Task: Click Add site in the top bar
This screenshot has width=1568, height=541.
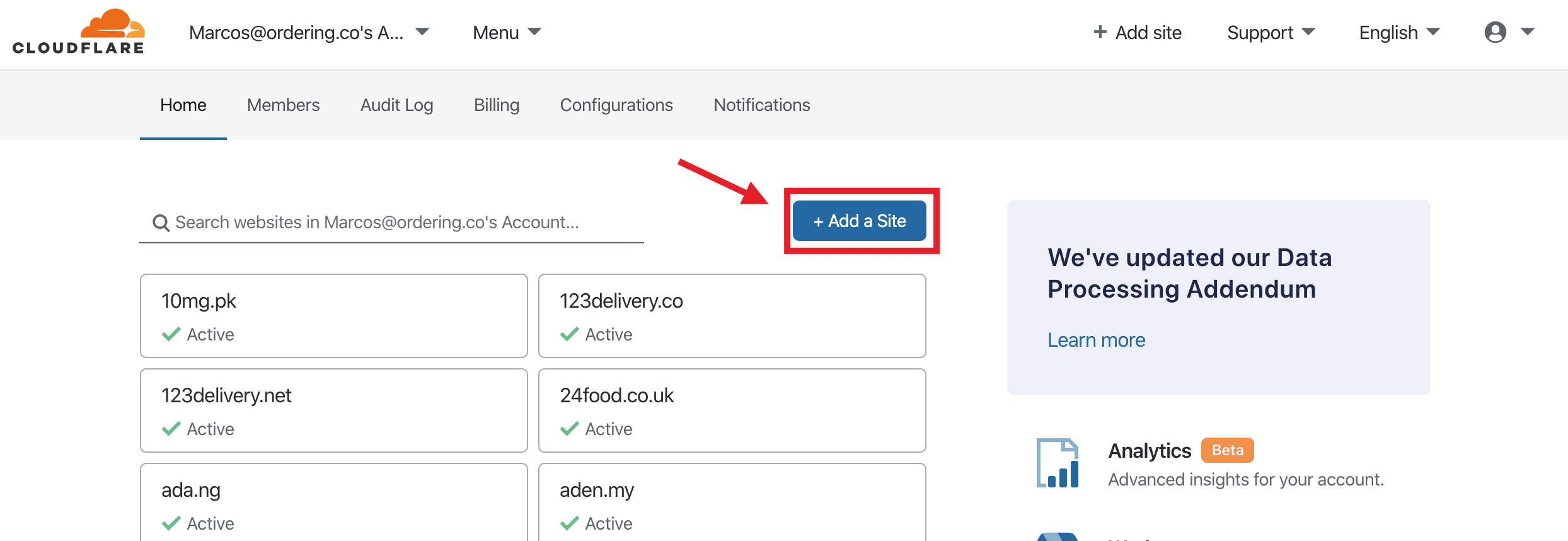Action: 1138,32
